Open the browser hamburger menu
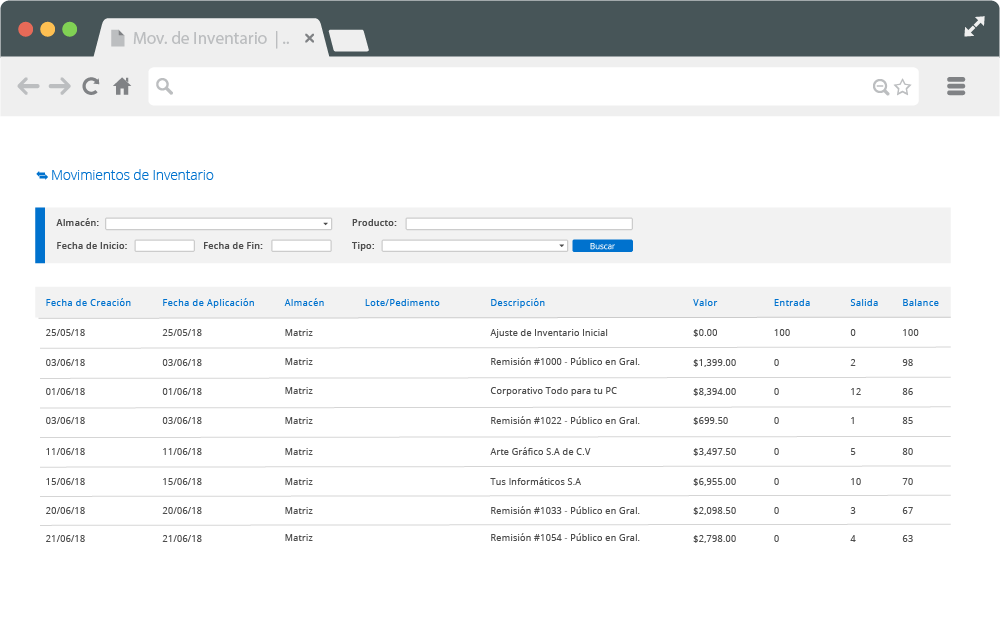1000x623 pixels. (956, 86)
